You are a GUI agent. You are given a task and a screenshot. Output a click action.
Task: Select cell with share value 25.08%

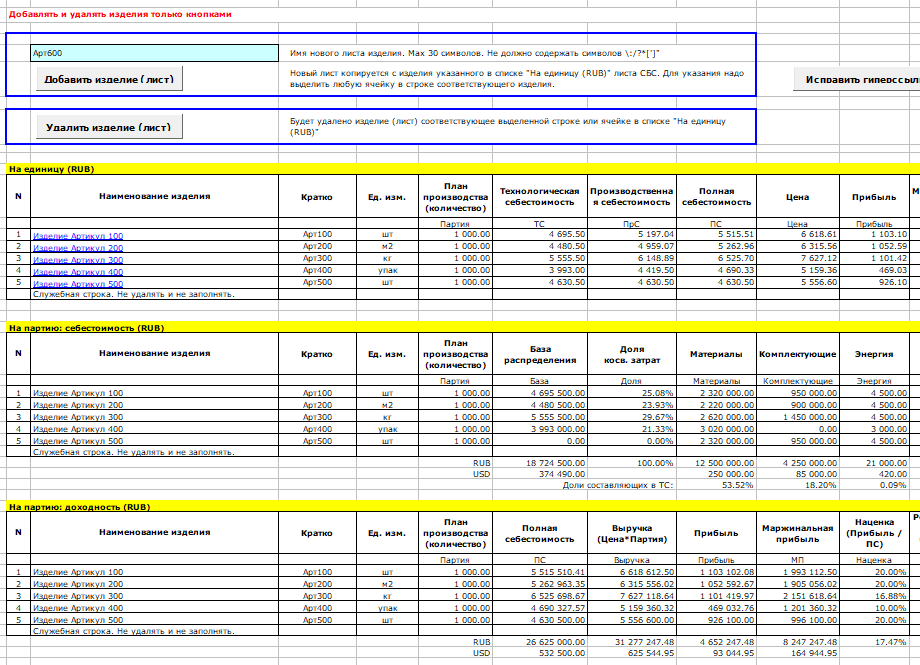pos(631,393)
